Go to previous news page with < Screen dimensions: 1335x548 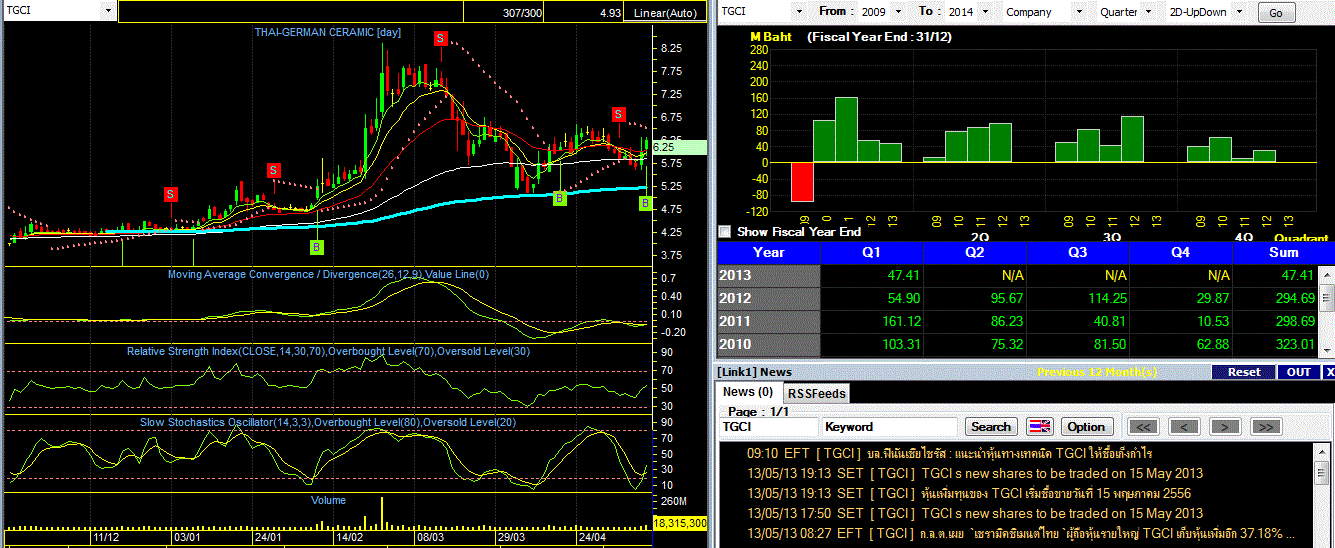[x=1184, y=427]
